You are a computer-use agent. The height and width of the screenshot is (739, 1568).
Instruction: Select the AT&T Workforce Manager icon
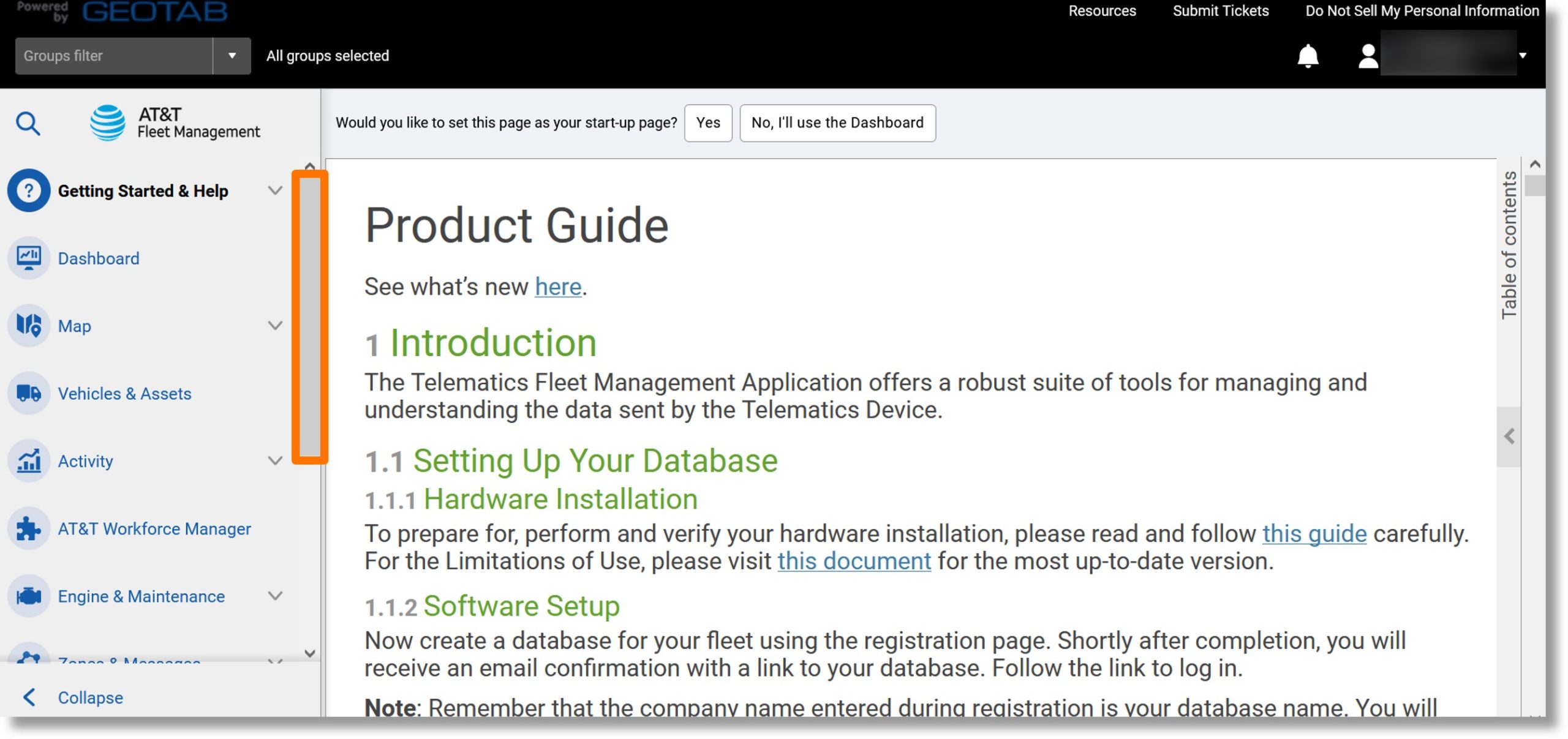[28, 528]
